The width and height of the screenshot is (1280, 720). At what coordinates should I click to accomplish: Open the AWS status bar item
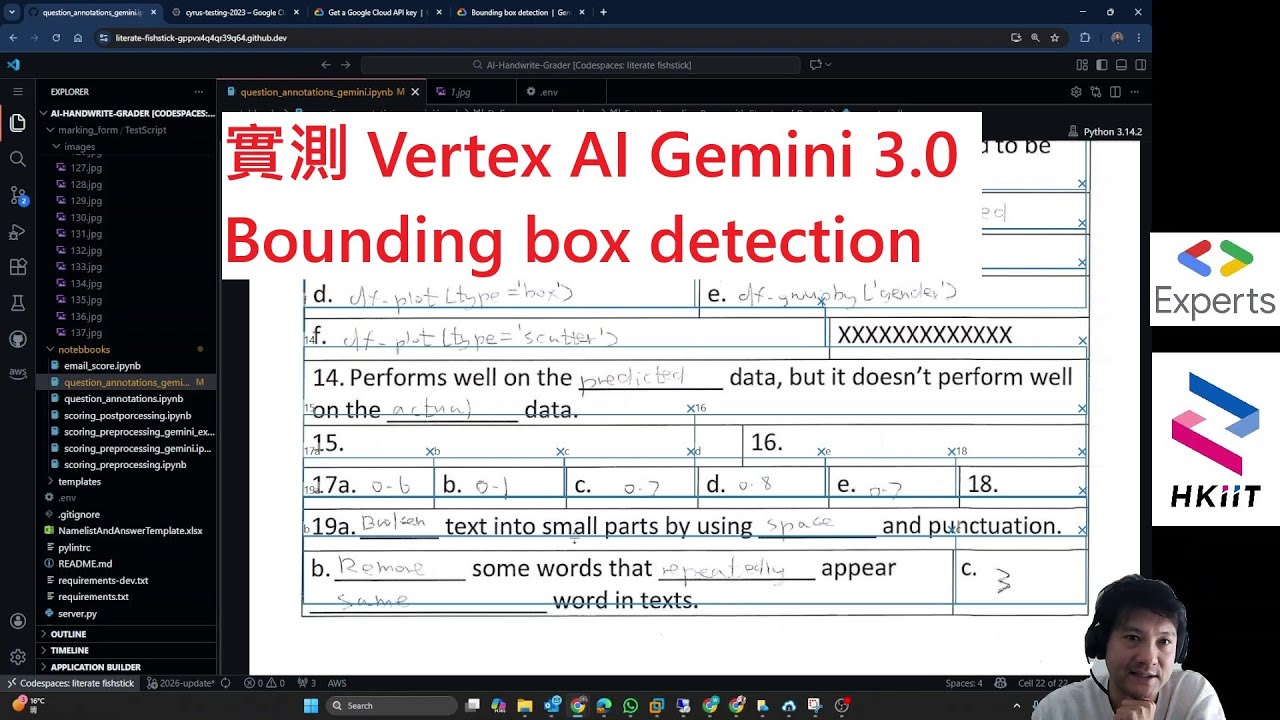pyautogui.click(x=337, y=683)
